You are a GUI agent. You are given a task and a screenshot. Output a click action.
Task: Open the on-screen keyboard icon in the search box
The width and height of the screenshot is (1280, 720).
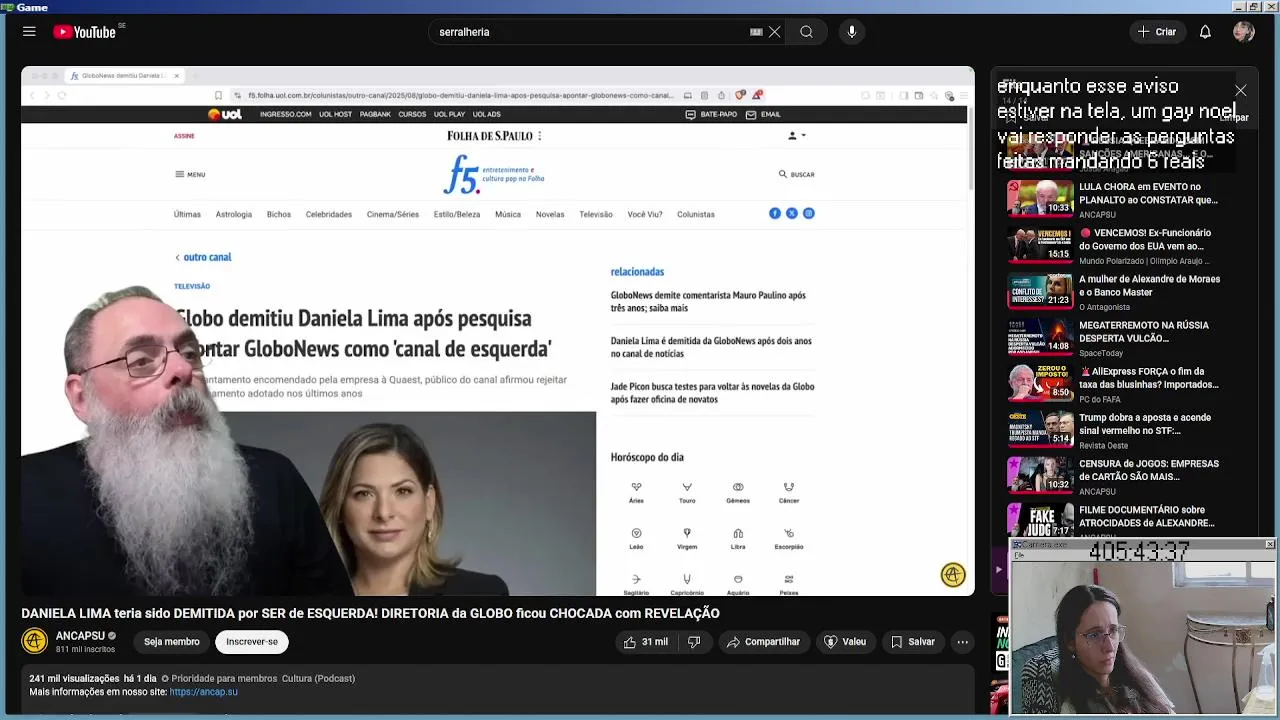pos(756,32)
